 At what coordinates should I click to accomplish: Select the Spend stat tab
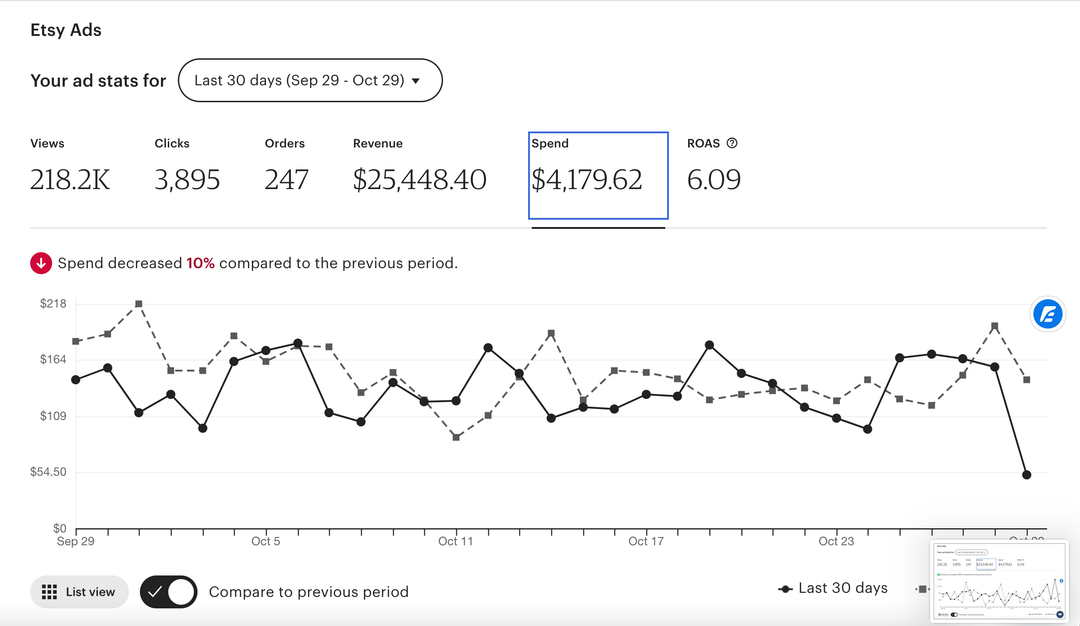click(x=597, y=175)
